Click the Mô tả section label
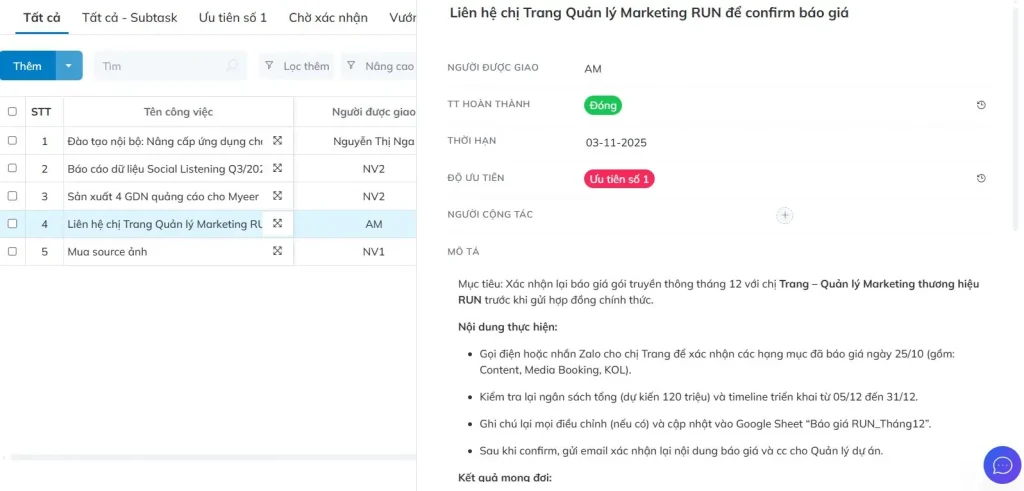Image resolution: width=1024 pixels, height=491 pixels. 464,252
